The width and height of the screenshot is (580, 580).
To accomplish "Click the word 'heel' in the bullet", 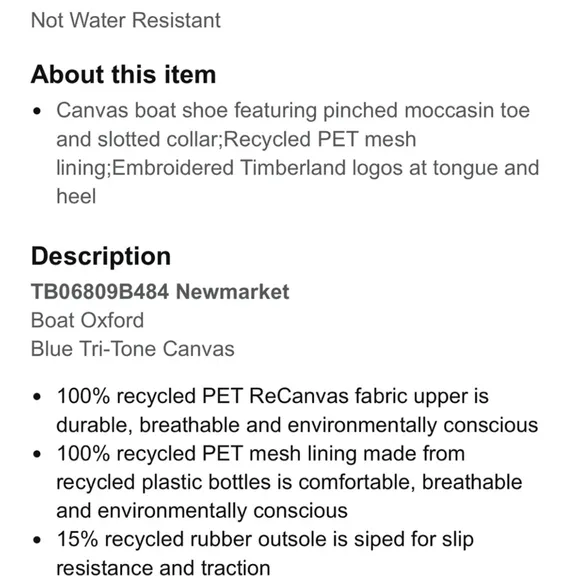I will pyautogui.click(x=76, y=196).
